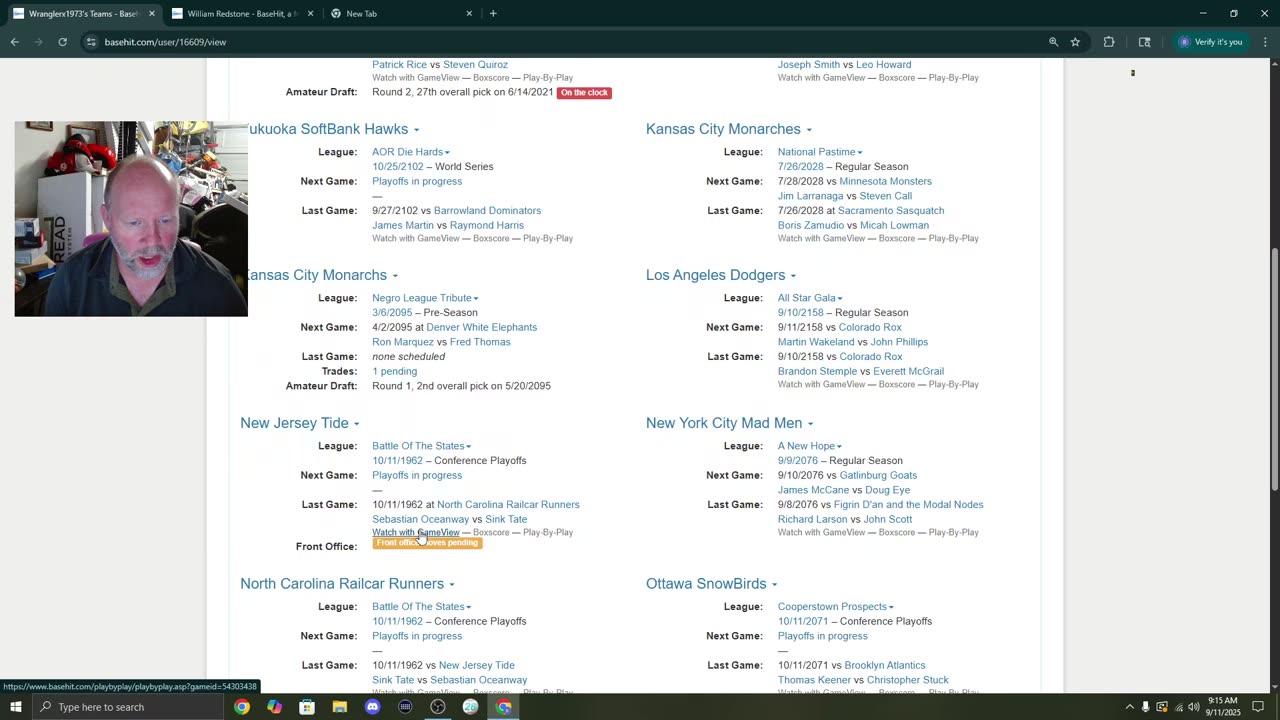
Task: Expand the New York City Mad Men menu
Action: point(810,424)
